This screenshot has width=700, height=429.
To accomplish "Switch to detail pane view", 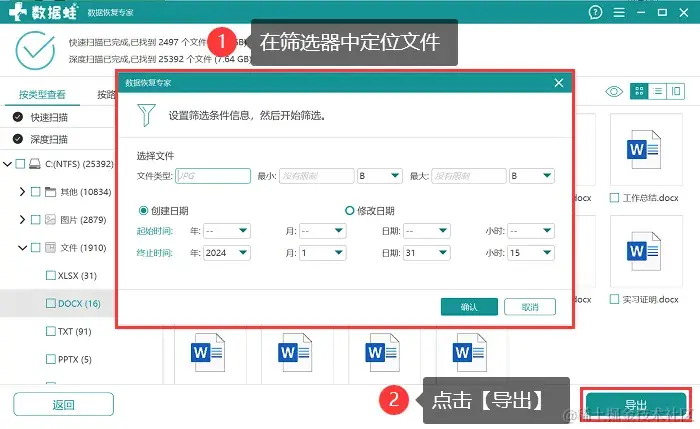I will pos(676,91).
